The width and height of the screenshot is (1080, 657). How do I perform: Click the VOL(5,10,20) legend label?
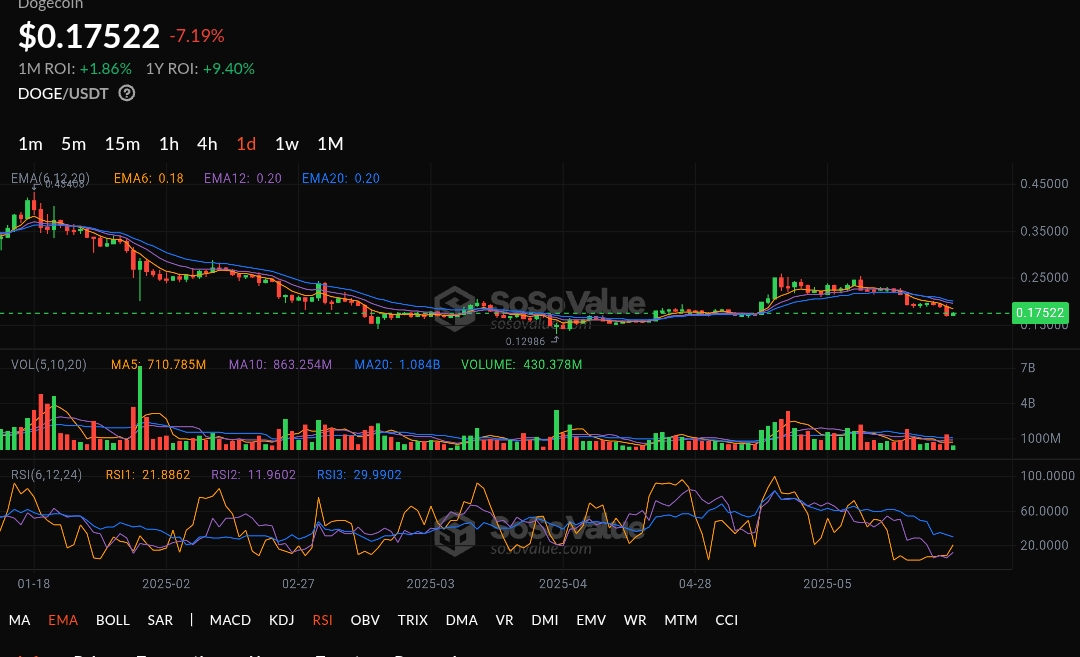click(x=48, y=364)
